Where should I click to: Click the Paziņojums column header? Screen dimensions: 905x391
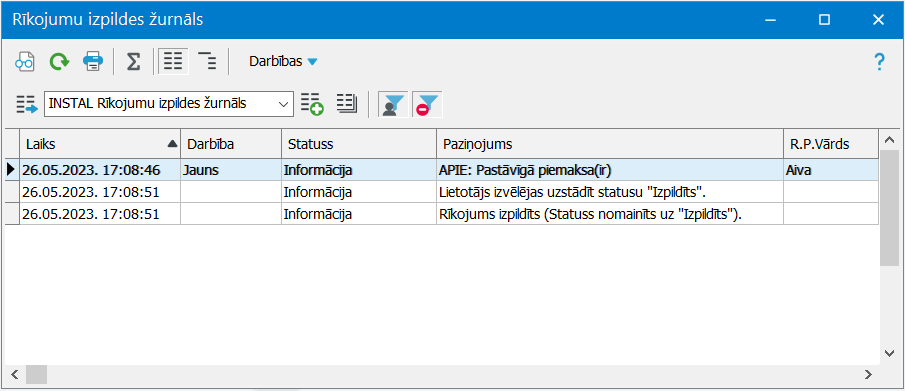[x=609, y=144]
